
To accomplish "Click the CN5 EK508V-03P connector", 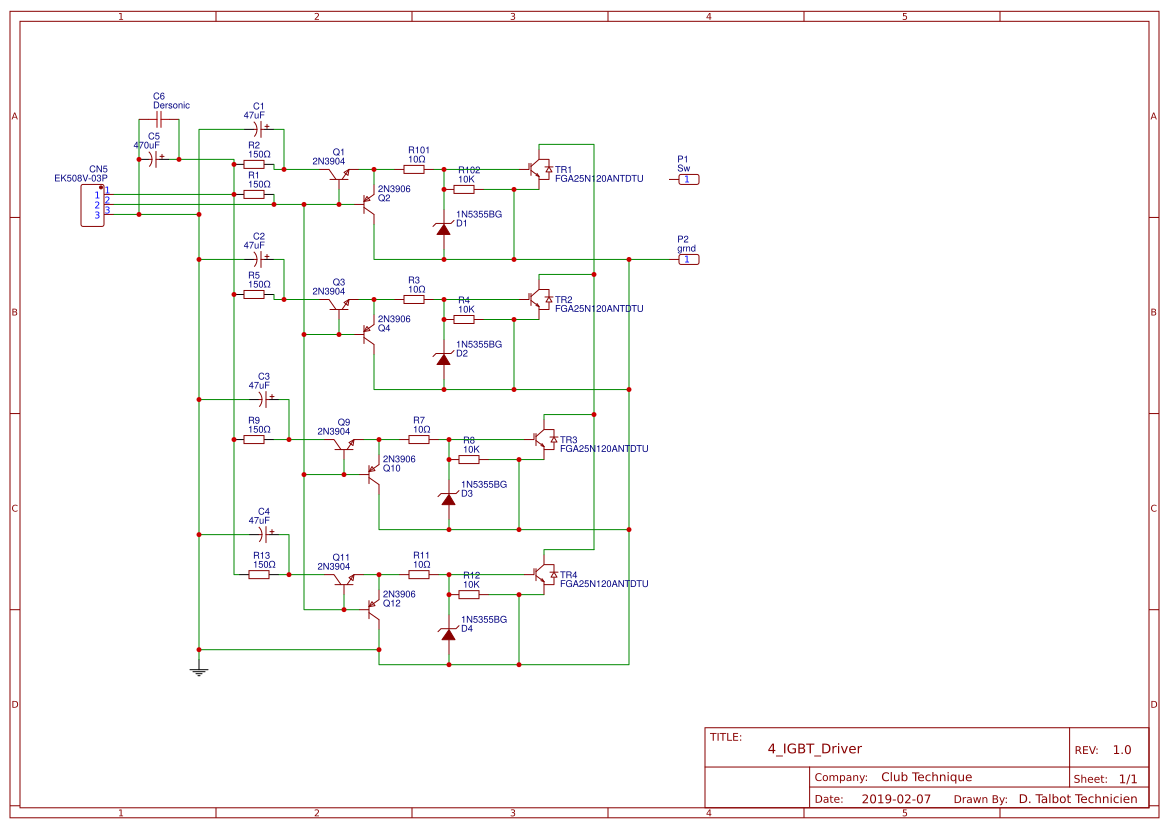I will pyautogui.click(x=92, y=203).
